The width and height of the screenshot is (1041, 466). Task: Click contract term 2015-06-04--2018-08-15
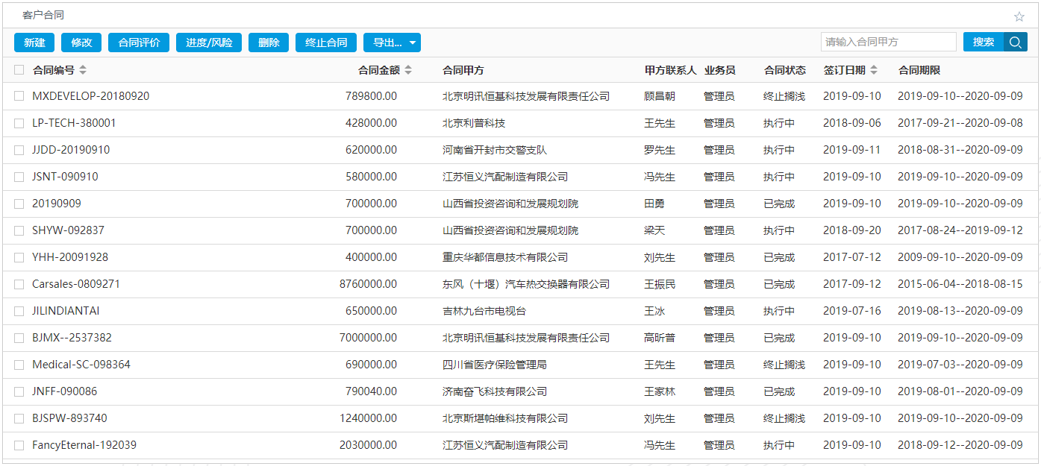click(960, 284)
